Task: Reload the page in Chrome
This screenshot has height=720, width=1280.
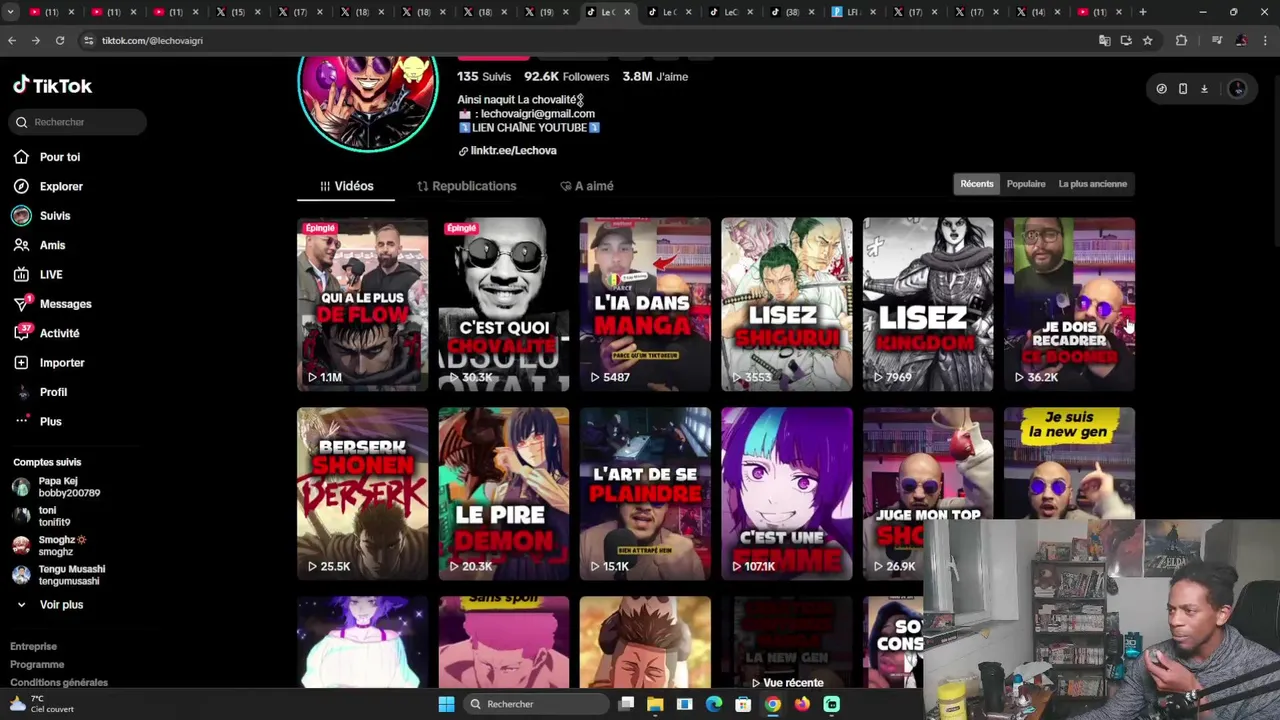Action: [x=60, y=41]
